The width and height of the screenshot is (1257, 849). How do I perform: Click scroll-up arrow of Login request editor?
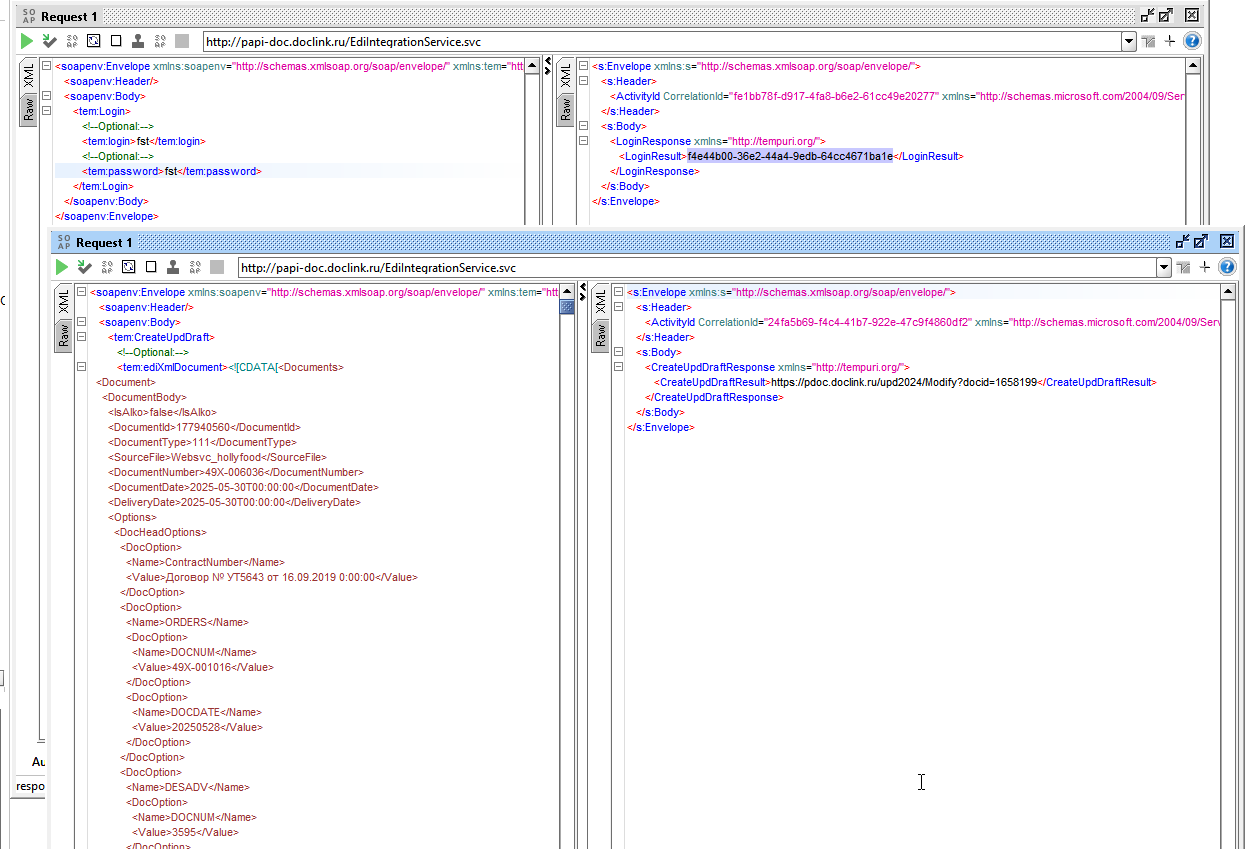531,65
